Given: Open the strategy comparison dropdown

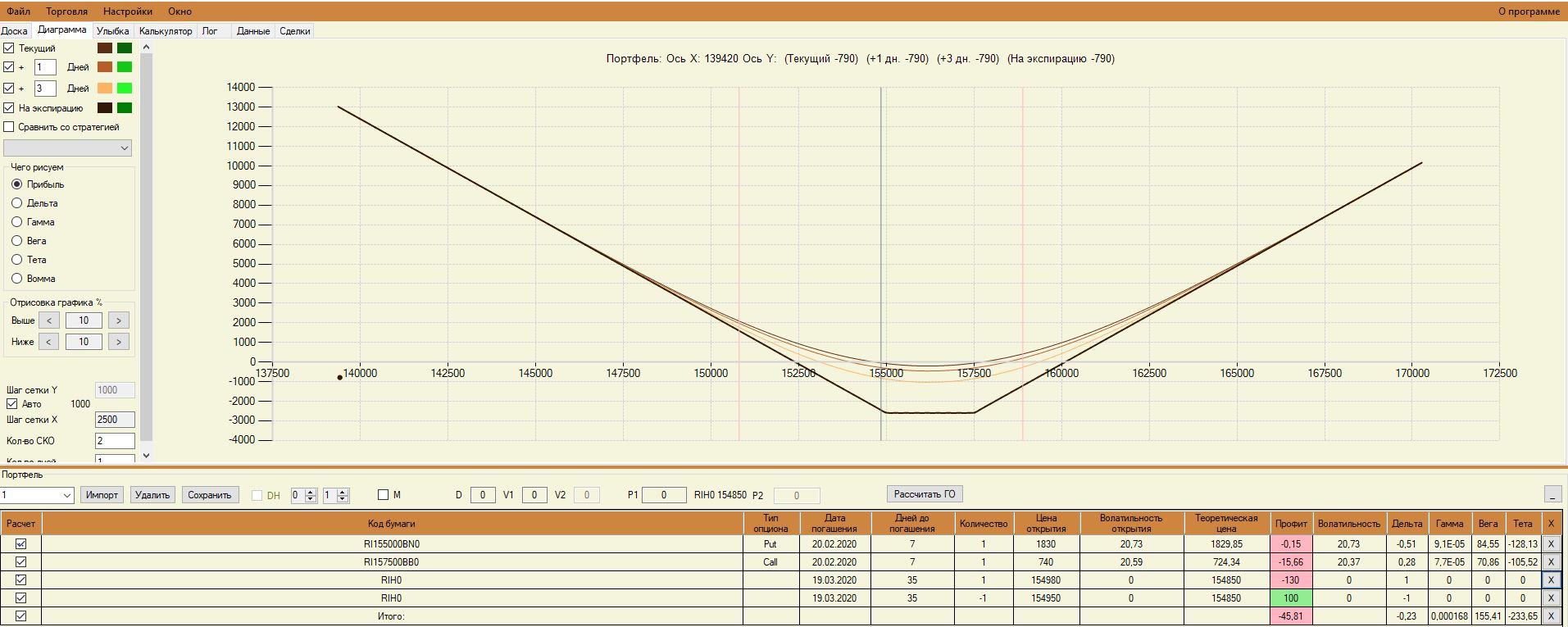Looking at the screenshot, I should click(67, 148).
